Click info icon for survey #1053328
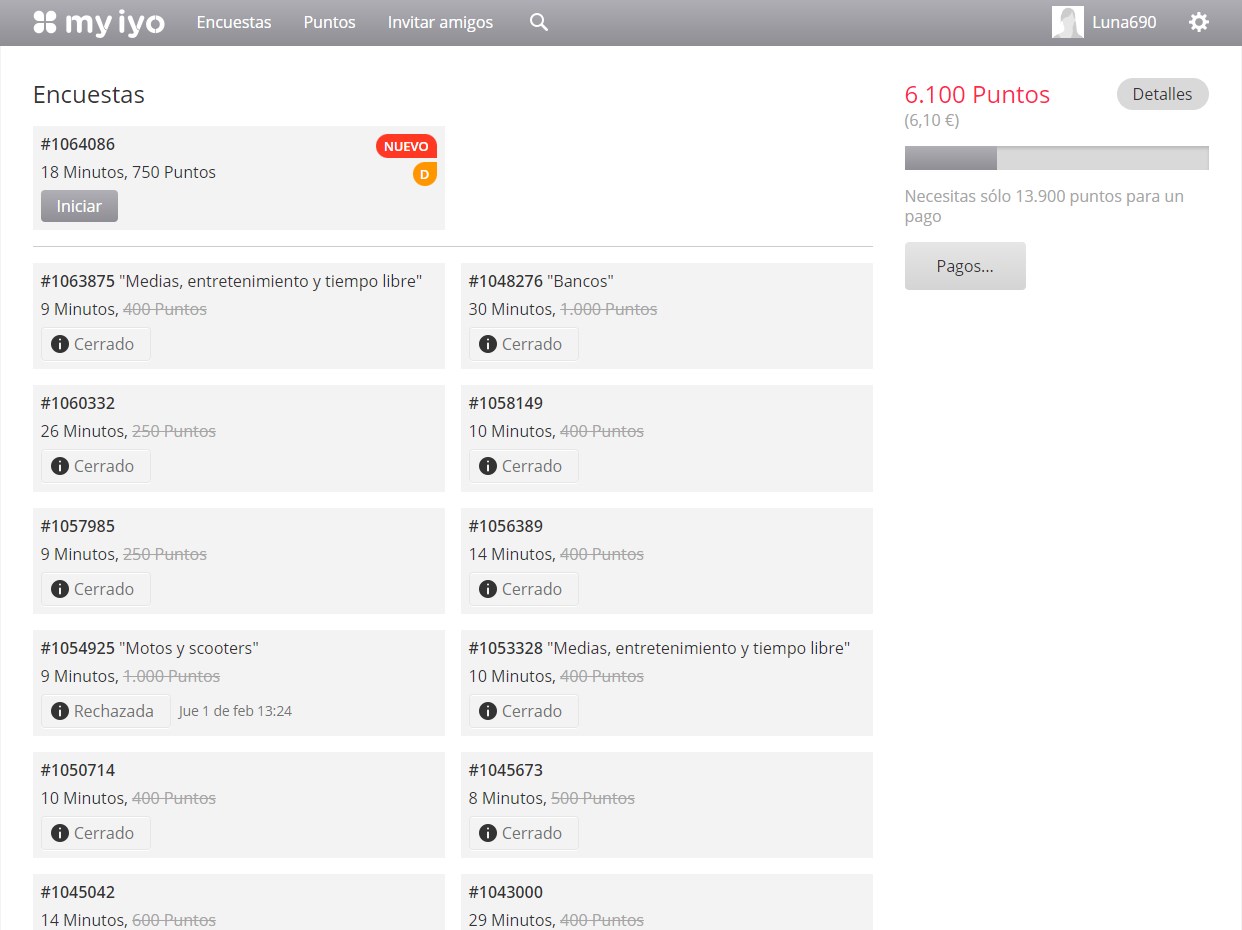Screen dimensions: 1242x930 tap(487, 711)
